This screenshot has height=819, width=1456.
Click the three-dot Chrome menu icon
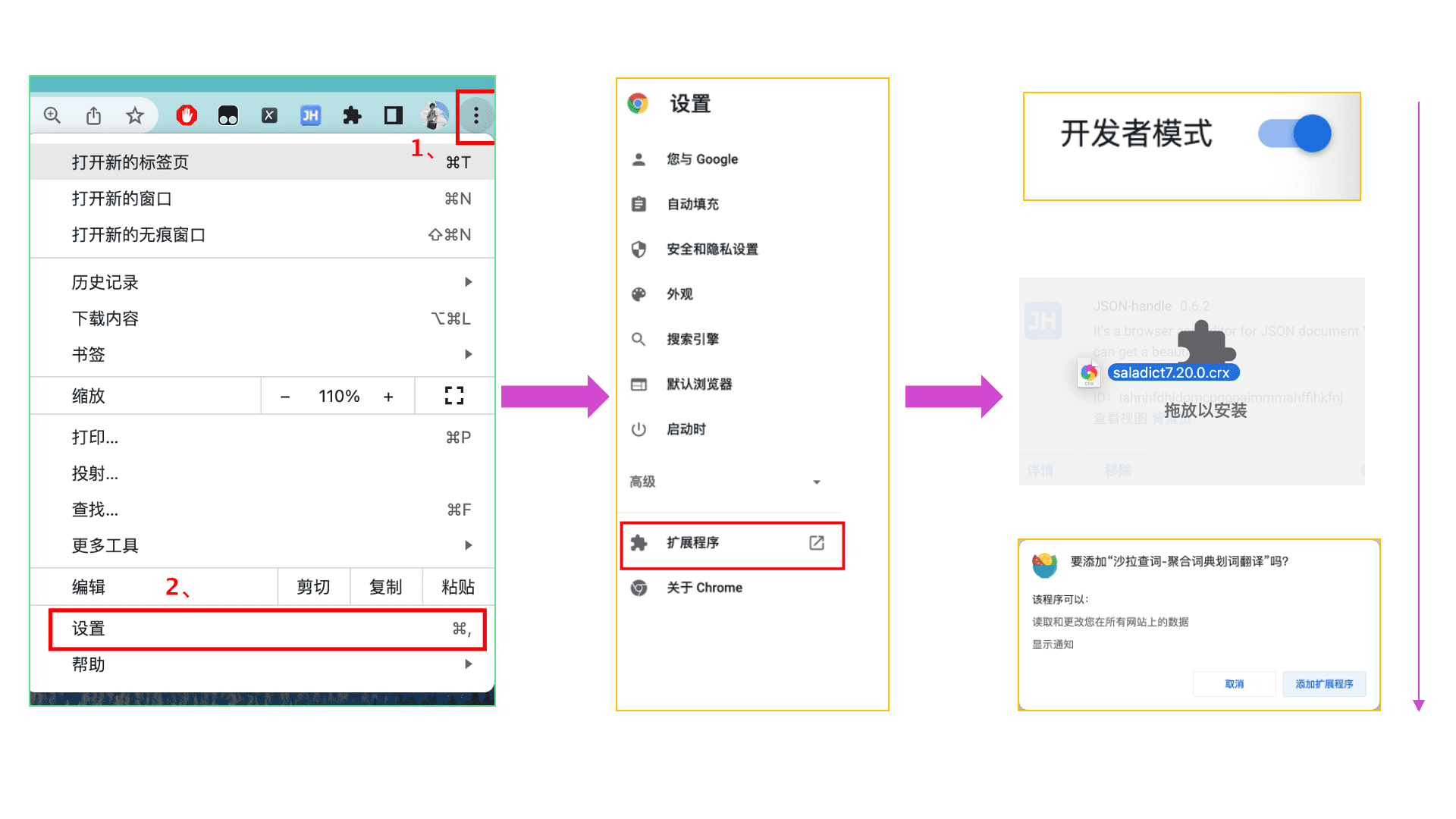click(475, 115)
